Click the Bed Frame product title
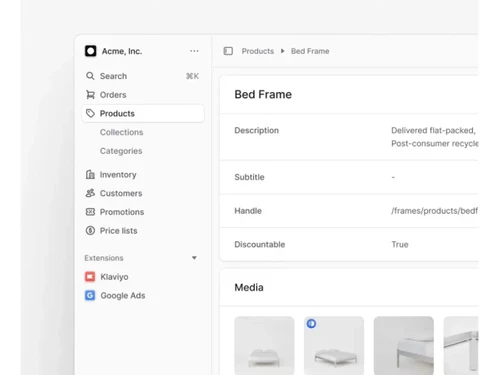The width and height of the screenshot is (500, 375). point(263,94)
